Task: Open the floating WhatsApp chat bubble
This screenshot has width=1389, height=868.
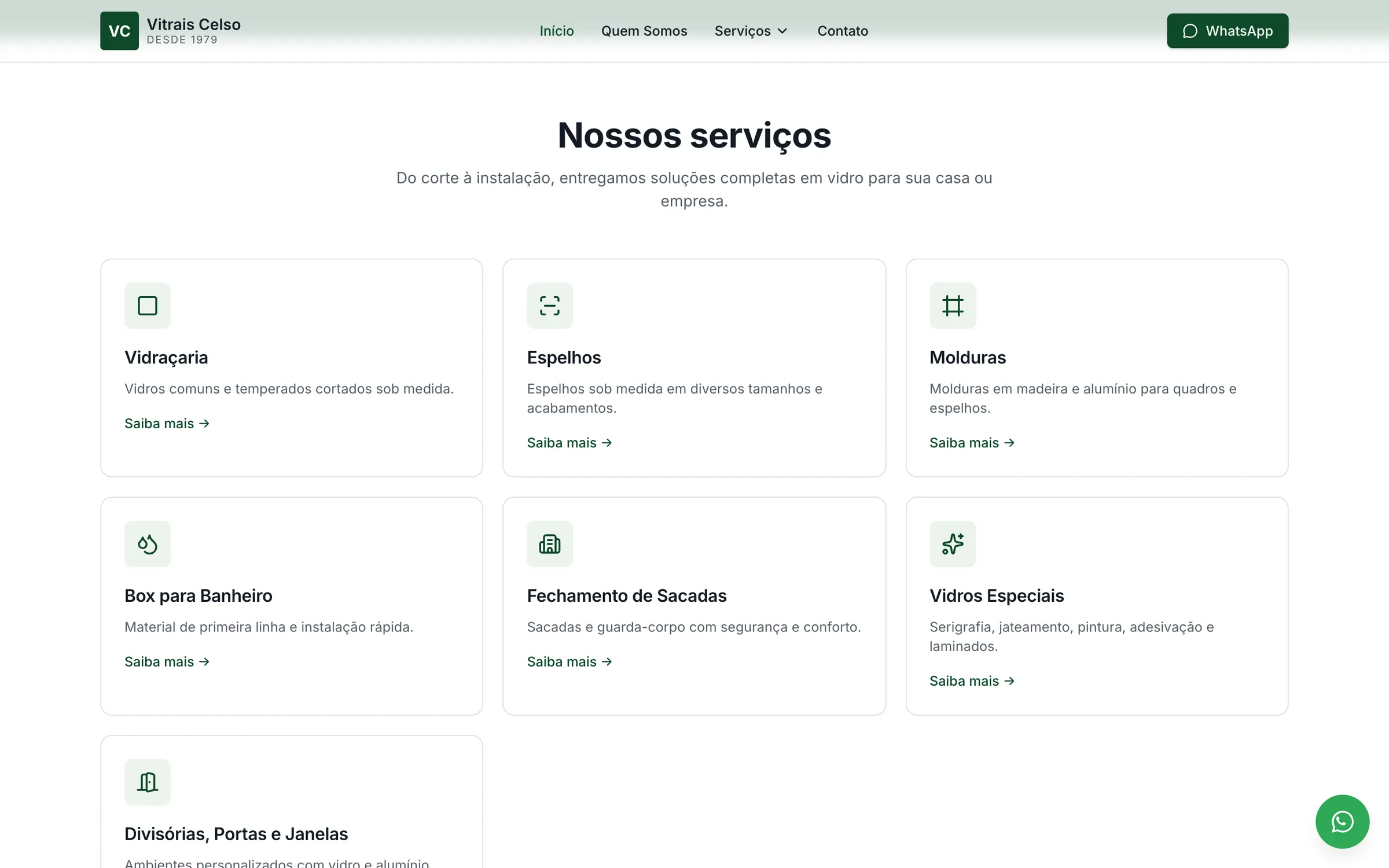Action: point(1342,822)
